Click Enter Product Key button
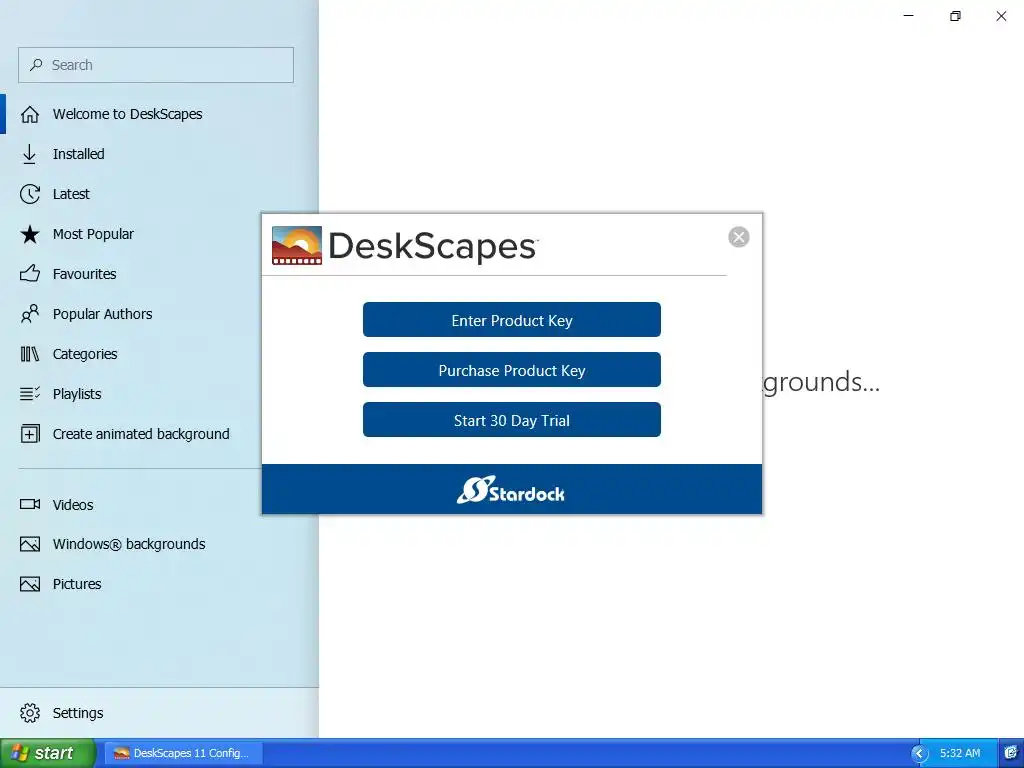Image resolution: width=1024 pixels, height=768 pixels. (512, 320)
